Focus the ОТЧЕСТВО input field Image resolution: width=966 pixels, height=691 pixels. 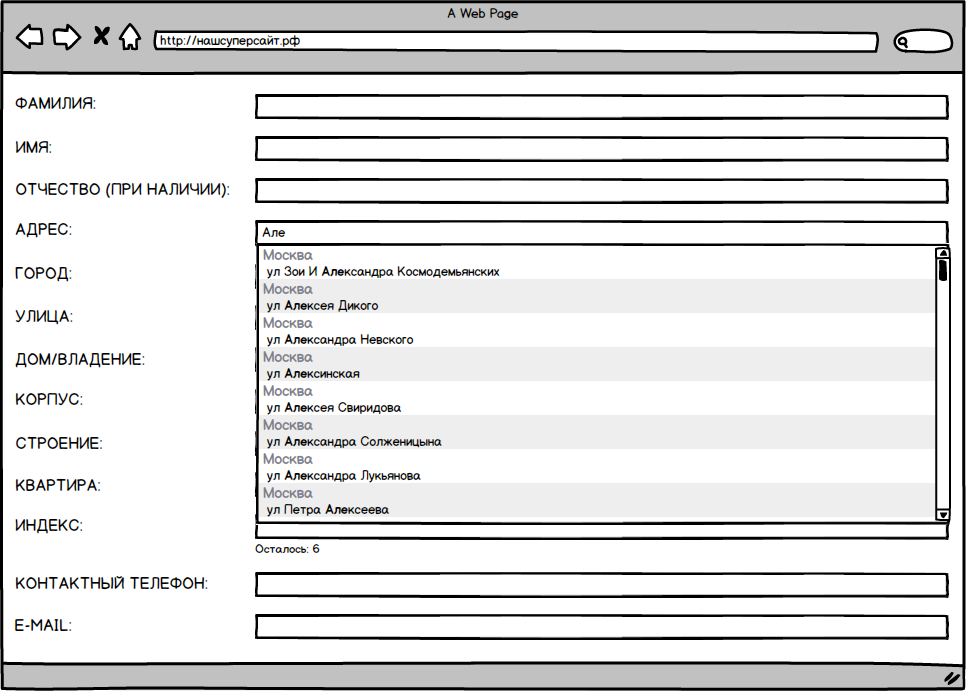[601, 190]
